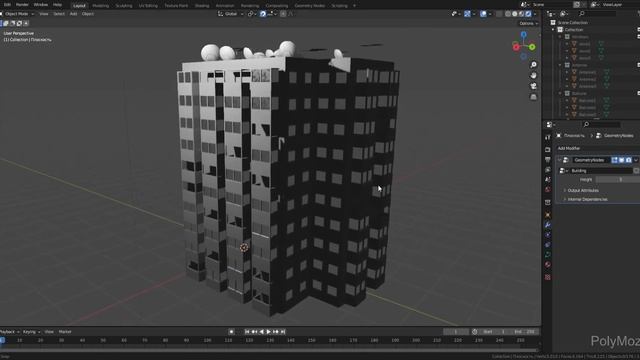Screen dimensions: 640x360
Task: Toggle X-ray mode button
Action: (x=499, y=14)
